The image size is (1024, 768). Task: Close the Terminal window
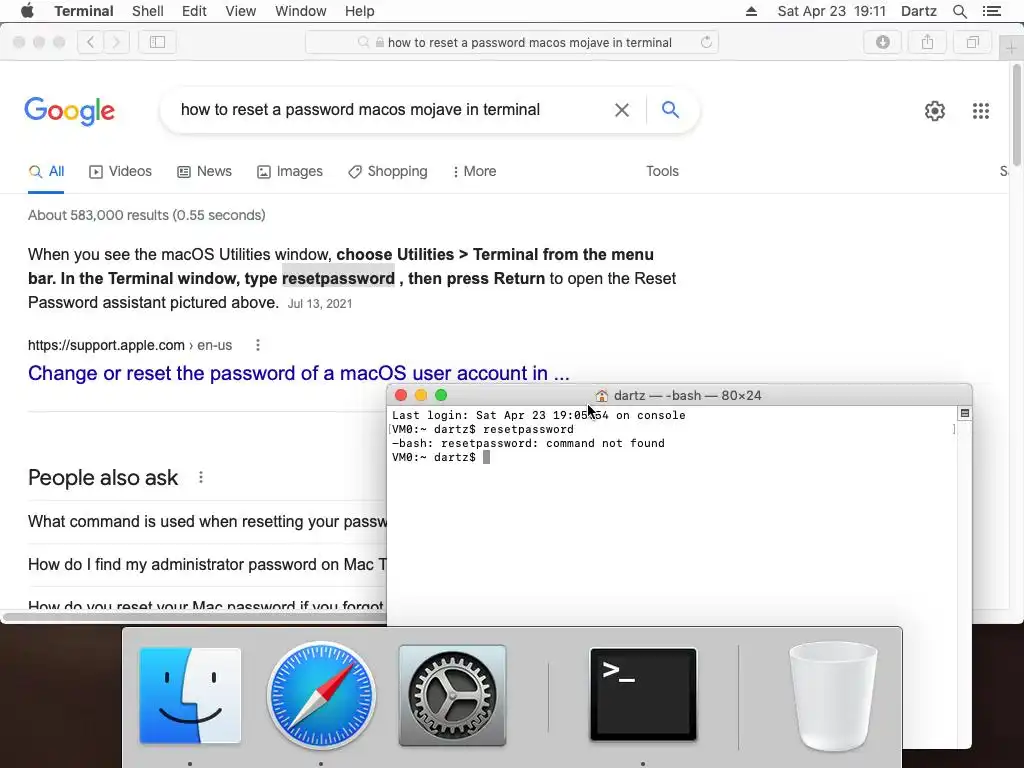(x=401, y=395)
